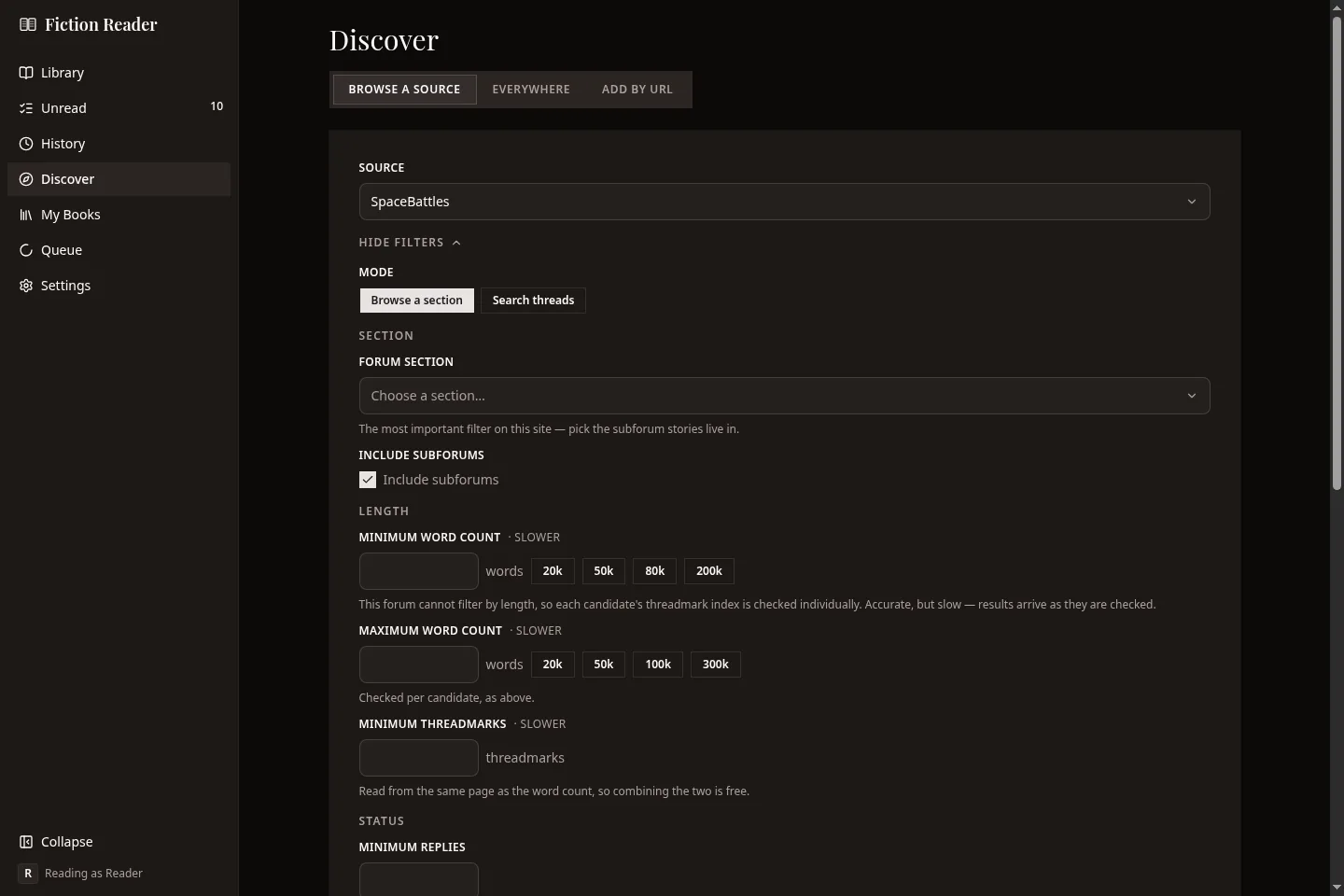The height and width of the screenshot is (896, 1344).
Task: Click the vertical page scrollbar thumb
Action: (x=1337, y=252)
